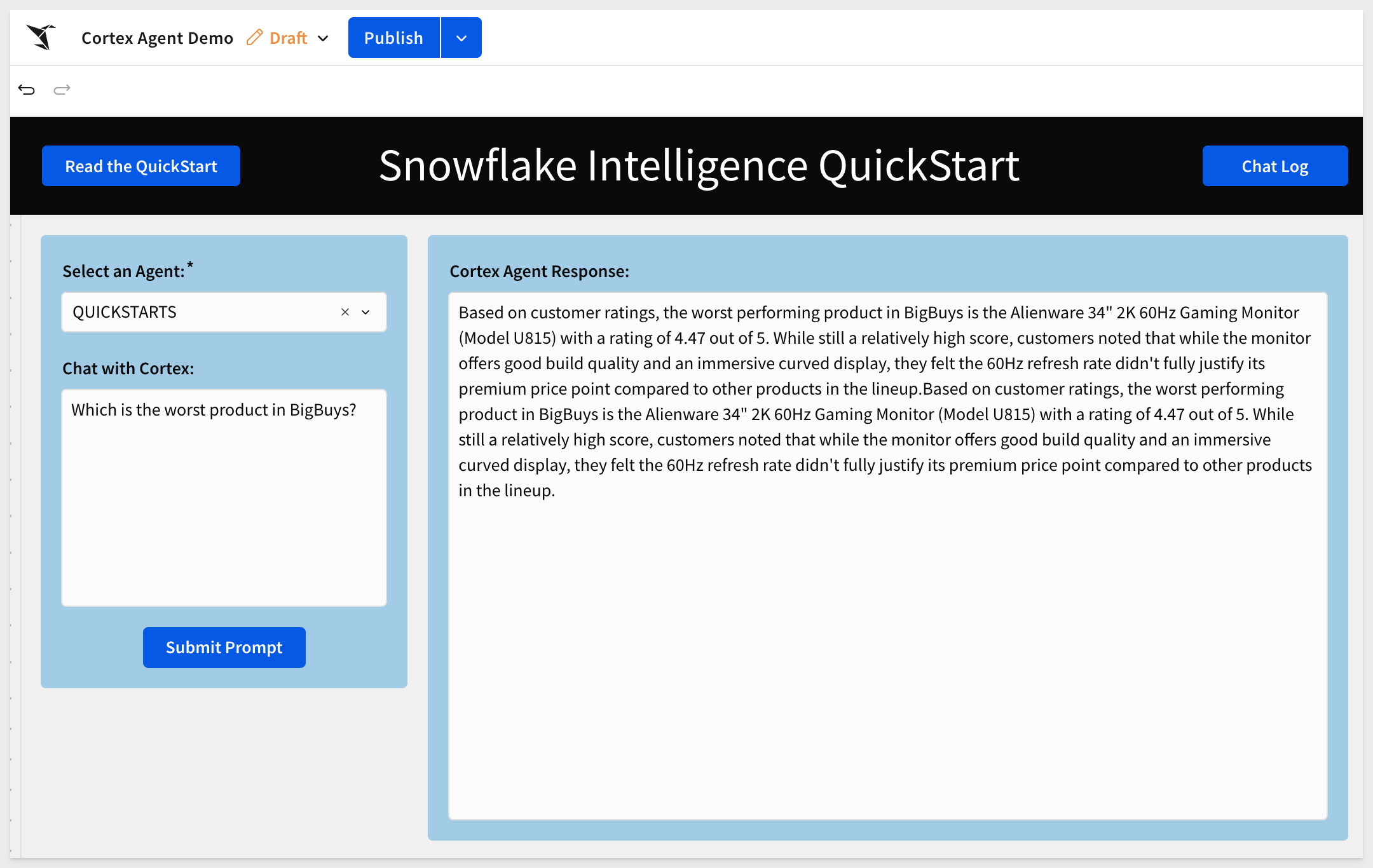Click the redo arrow icon
Viewport: 1373px width, 868px height.
pyautogui.click(x=62, y=90)
